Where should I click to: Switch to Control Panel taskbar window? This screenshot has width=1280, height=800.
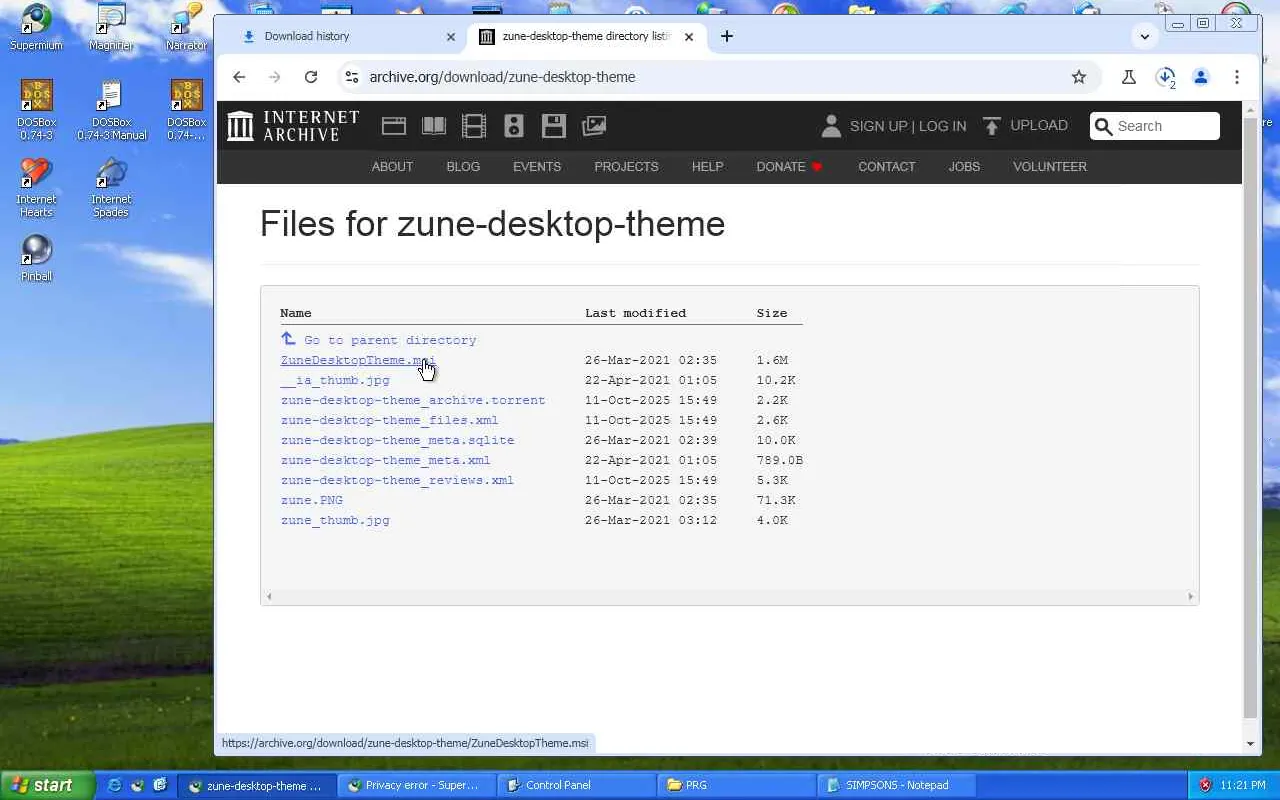pyautogui.click(x=576, y=785)
